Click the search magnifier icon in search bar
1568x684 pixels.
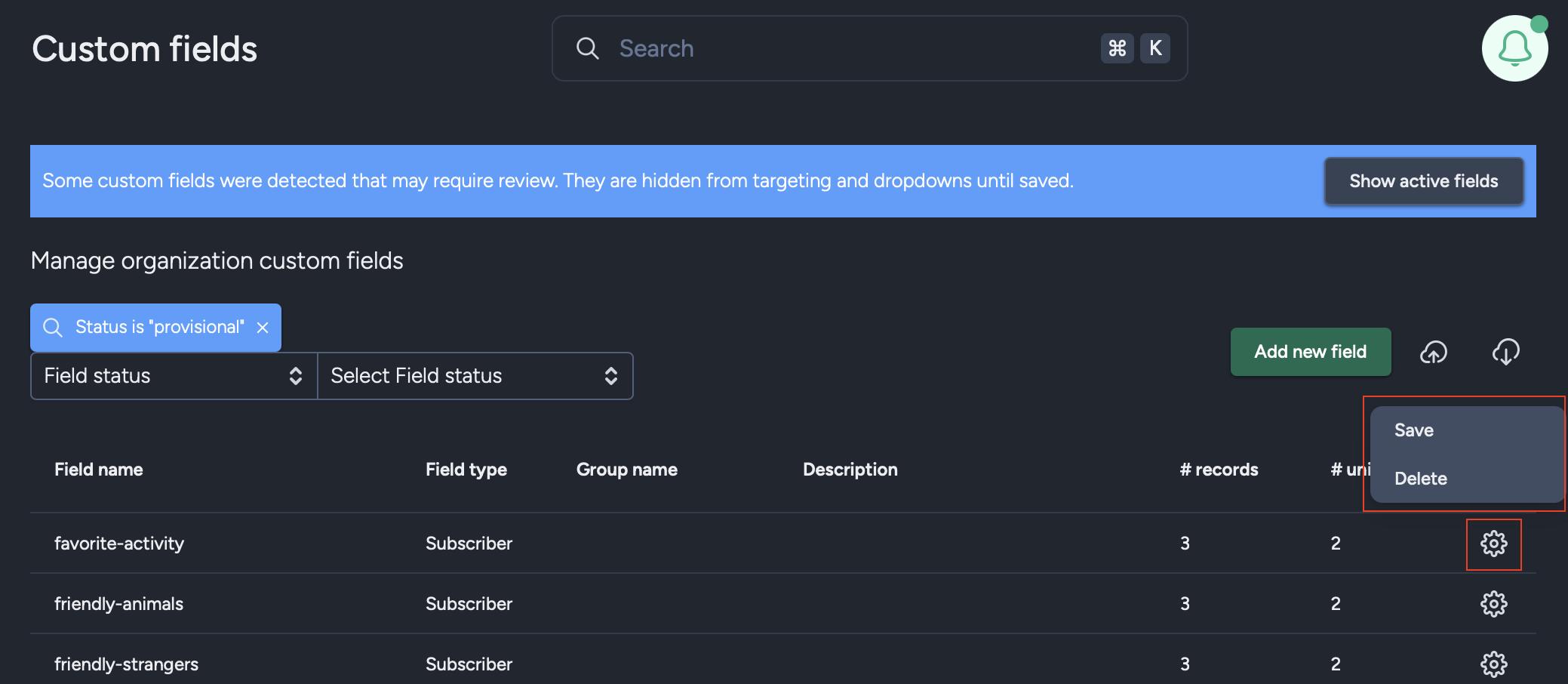click(x=587, y=48)
